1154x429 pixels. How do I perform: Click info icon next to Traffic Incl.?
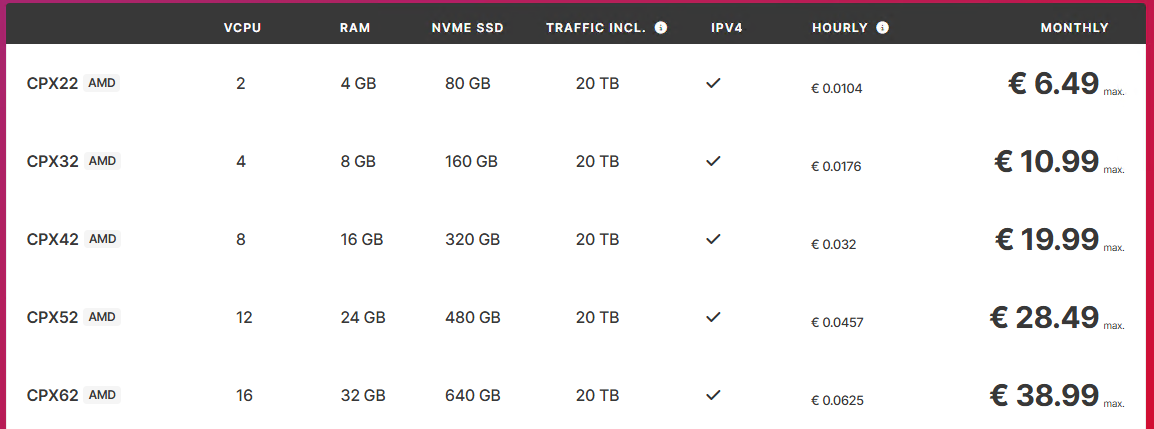pyautogui.click(x=661, y=28)
